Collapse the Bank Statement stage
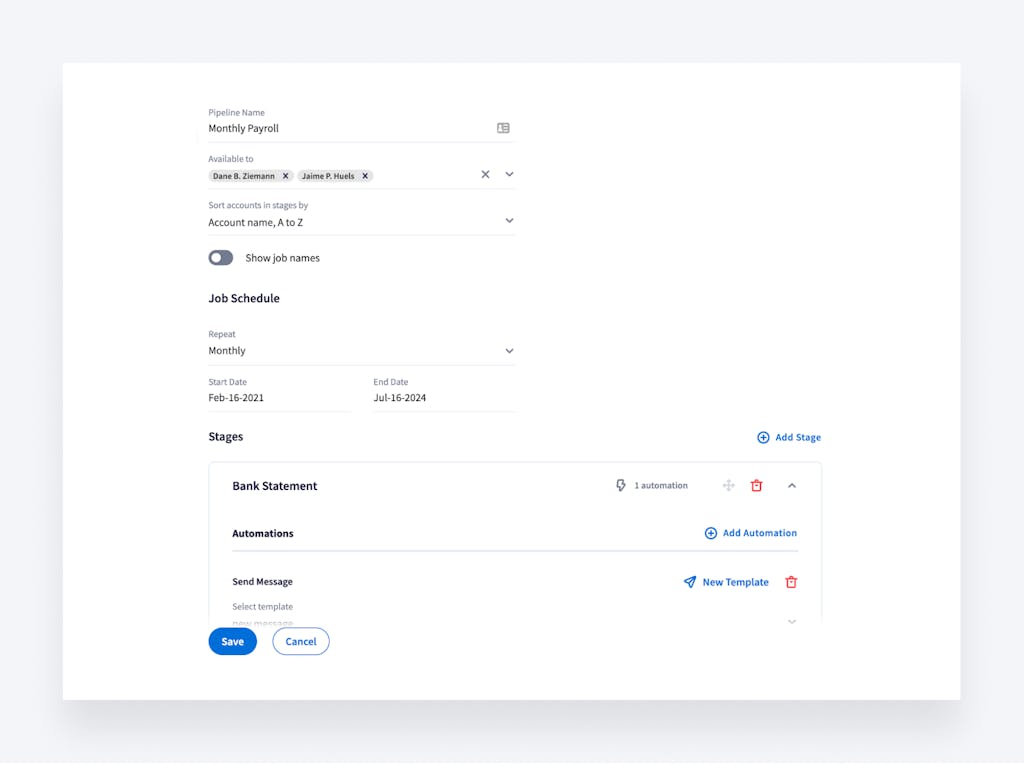This screenshot has width=1024, height=771. tap(792, 485)
